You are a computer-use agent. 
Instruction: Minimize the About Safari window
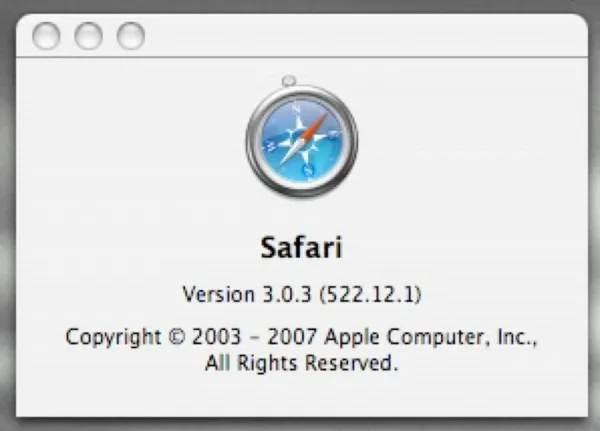(88, 36)
